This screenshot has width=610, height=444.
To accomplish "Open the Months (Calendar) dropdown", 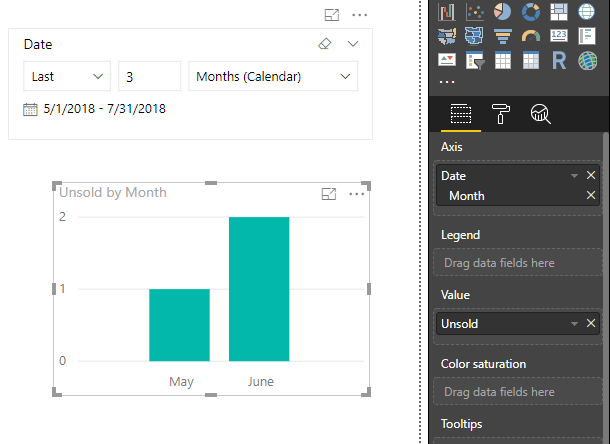I will [273, 76].
